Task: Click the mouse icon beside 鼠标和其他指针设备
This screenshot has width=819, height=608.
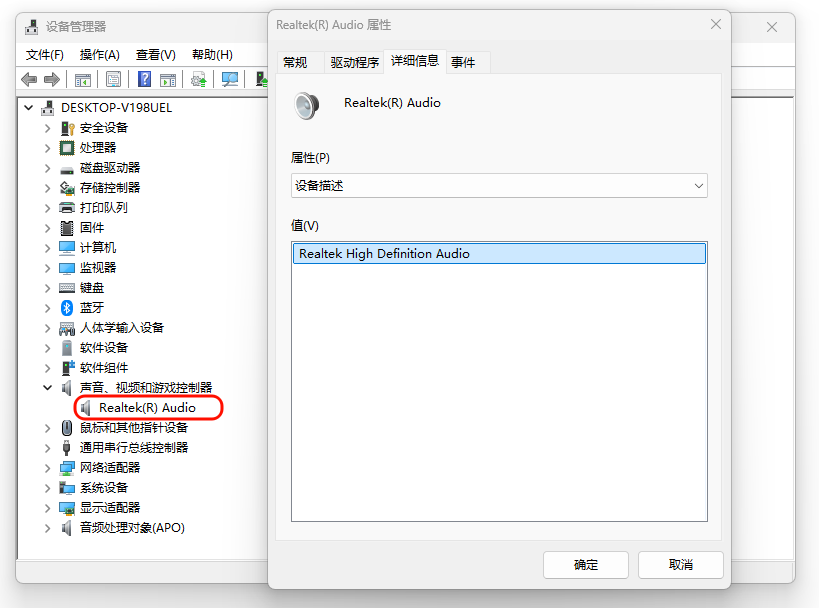Action: coord(67,428)
